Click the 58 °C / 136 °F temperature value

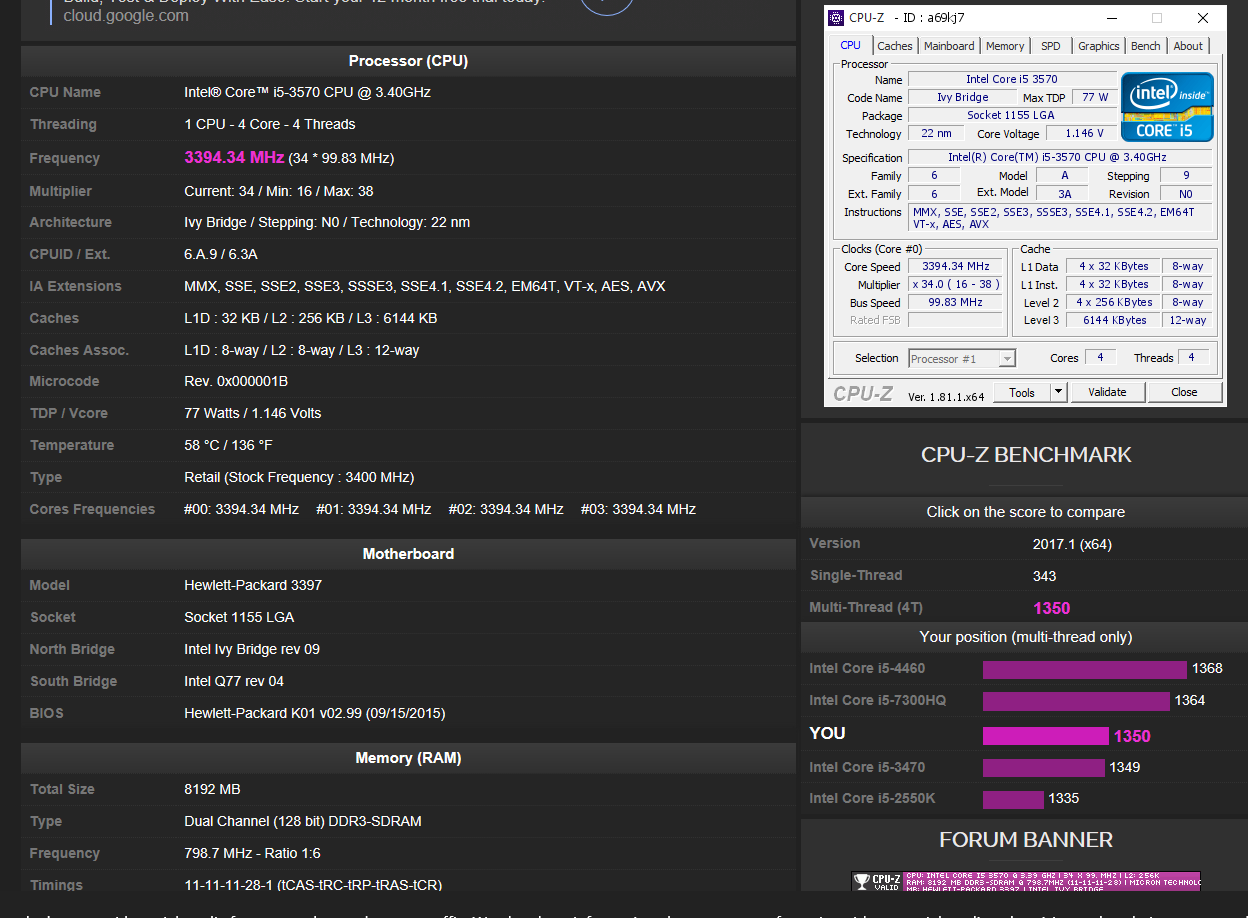click(x=228, y=445)
